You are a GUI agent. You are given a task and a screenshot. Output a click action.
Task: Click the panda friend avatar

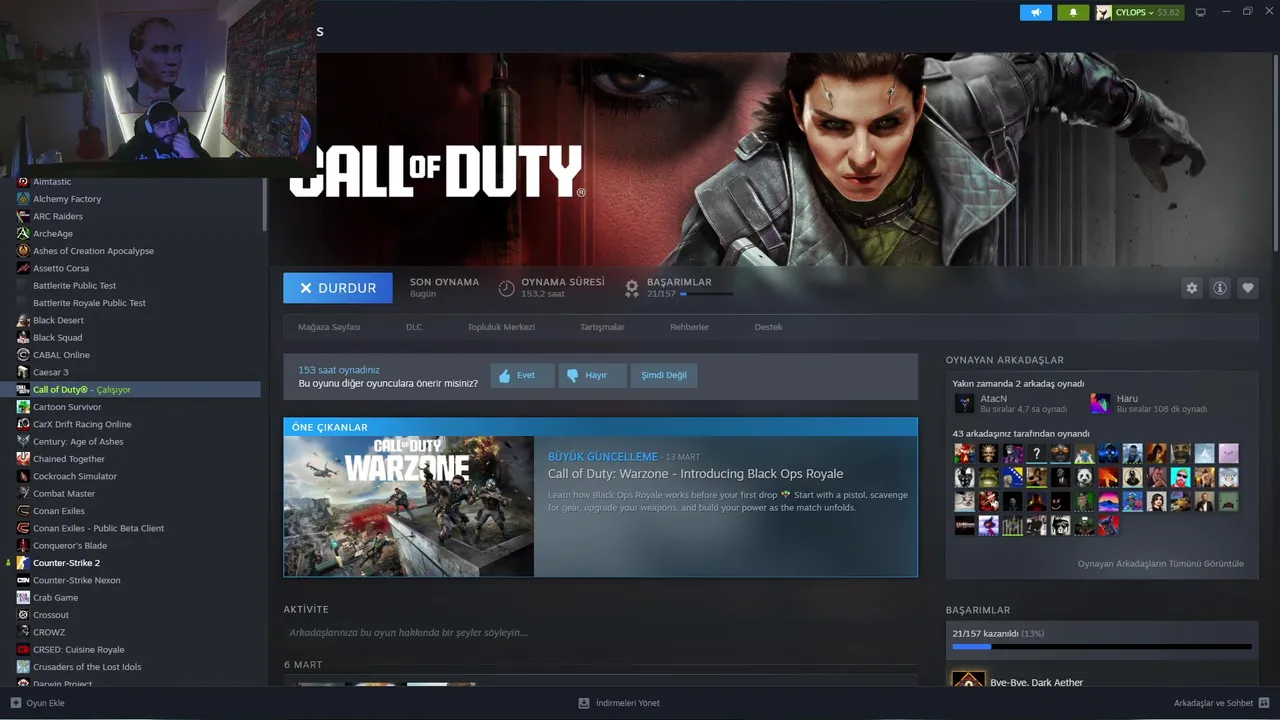click(x=1085, y=477)
